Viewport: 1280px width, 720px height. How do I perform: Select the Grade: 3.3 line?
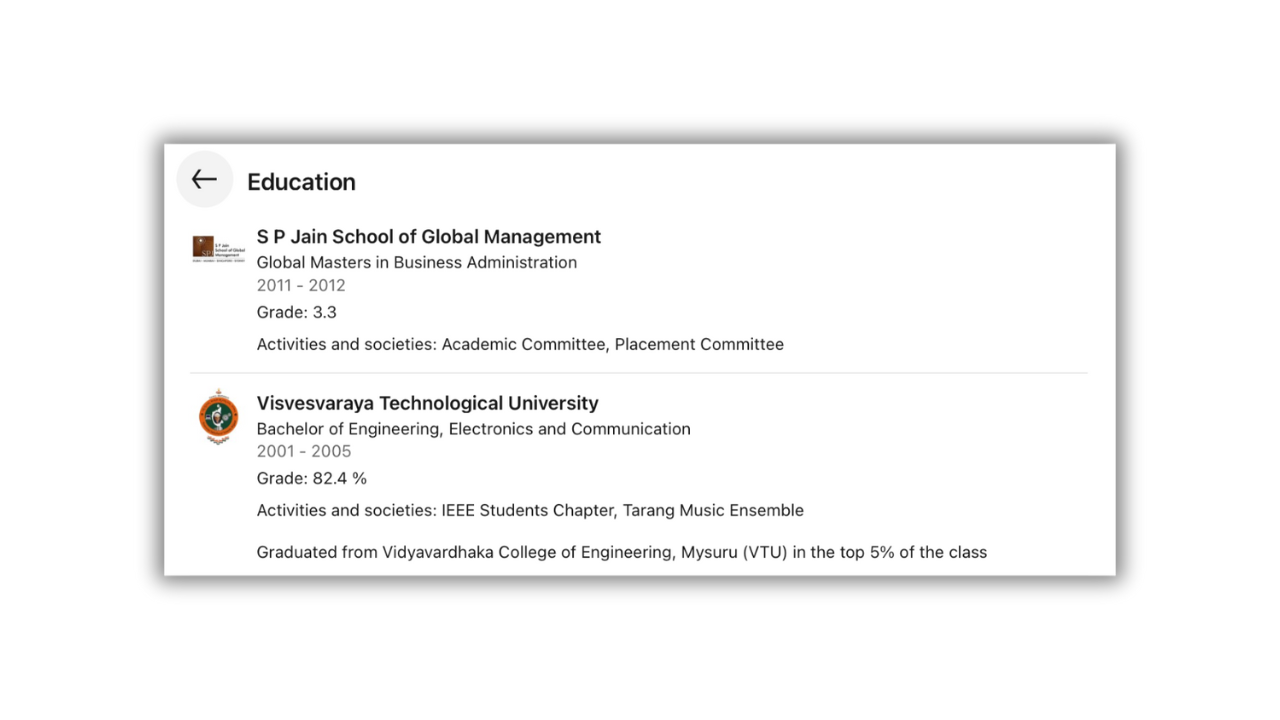click(296, 312)
